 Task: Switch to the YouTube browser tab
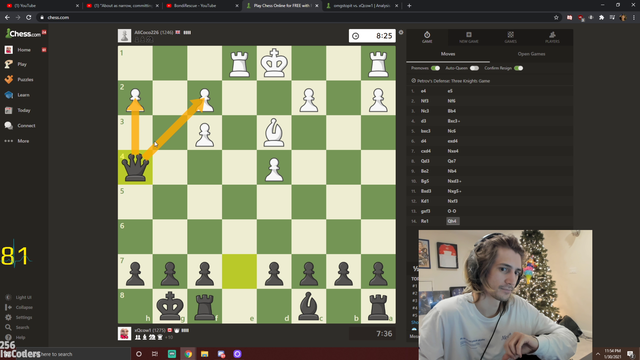tap(41, 6)
